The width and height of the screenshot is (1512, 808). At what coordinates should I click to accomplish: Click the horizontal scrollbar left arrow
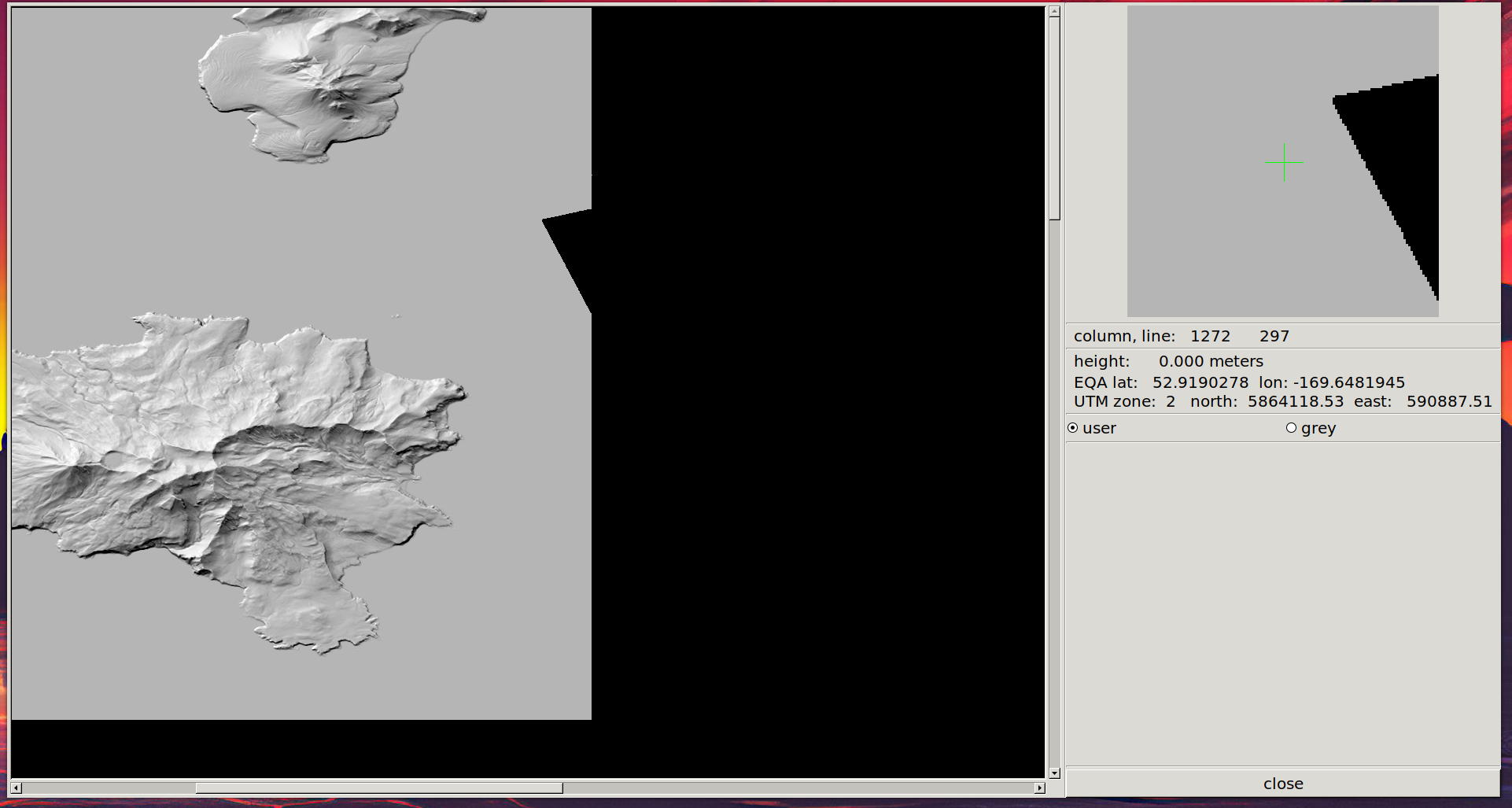click(x=16, y=788)
